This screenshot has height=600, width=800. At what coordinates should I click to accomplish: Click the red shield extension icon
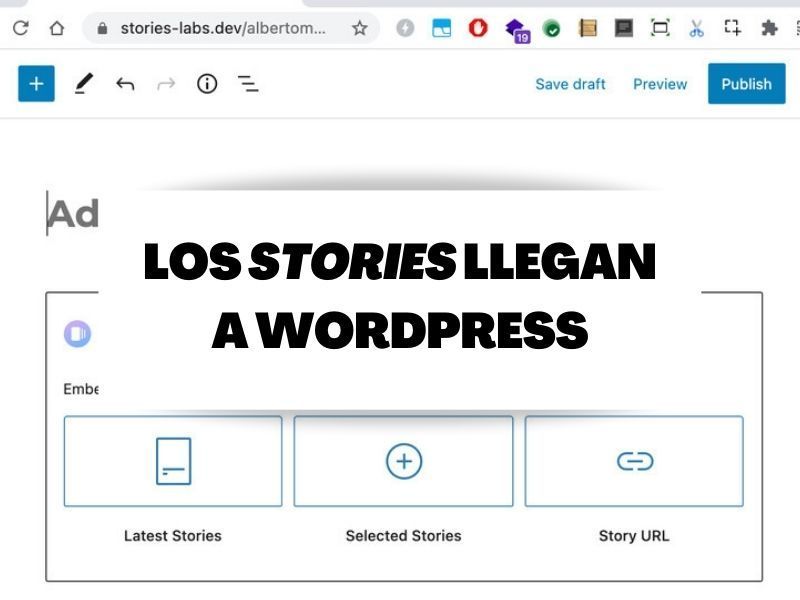point(478,29)
